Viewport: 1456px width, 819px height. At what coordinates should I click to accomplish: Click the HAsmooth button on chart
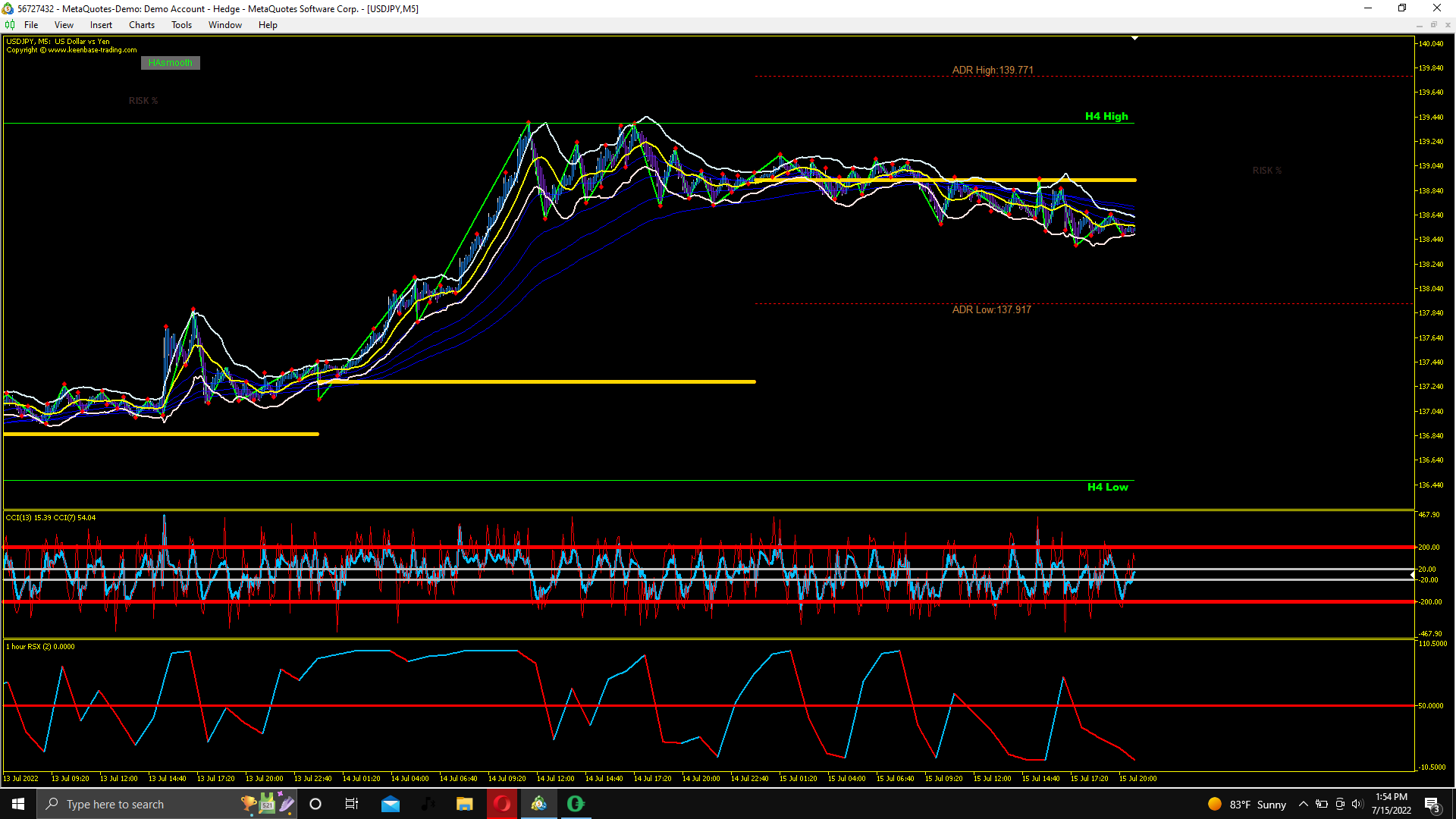(171, 63)
